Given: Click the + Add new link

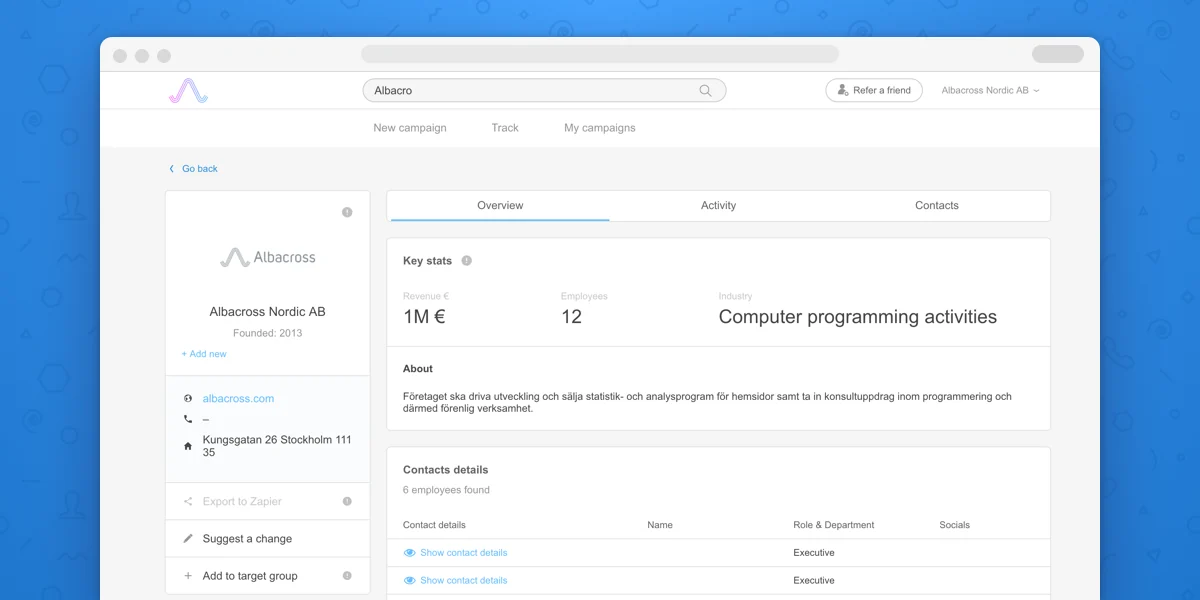Looking at the screenshot, I should coord(204,354).
